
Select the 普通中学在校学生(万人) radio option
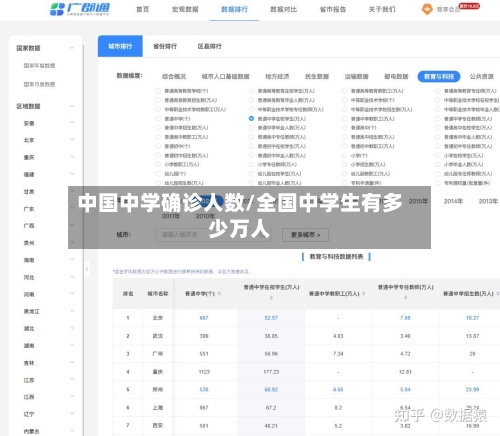pos(251,119)
